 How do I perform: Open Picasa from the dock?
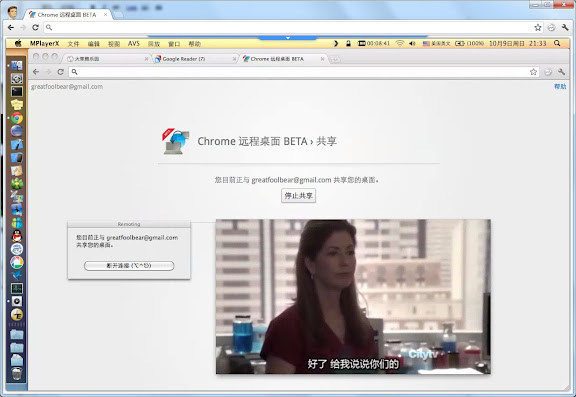(x=17, y=262)
